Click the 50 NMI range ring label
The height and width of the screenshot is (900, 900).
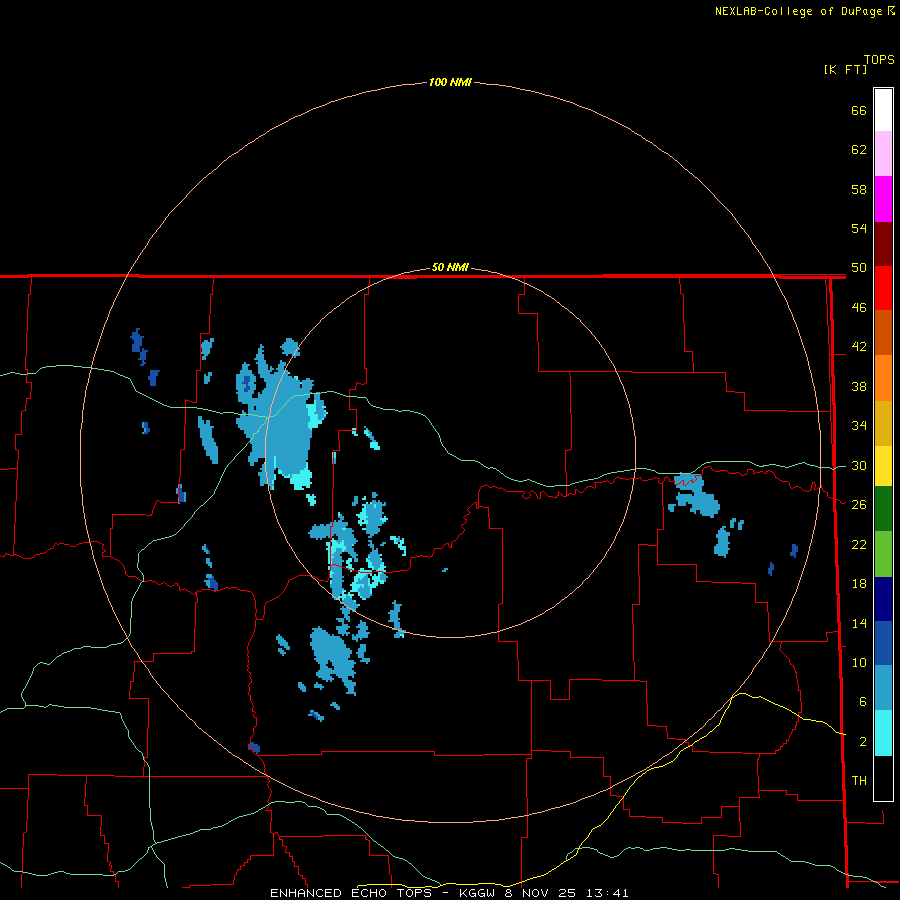click(x=450, y=267)
